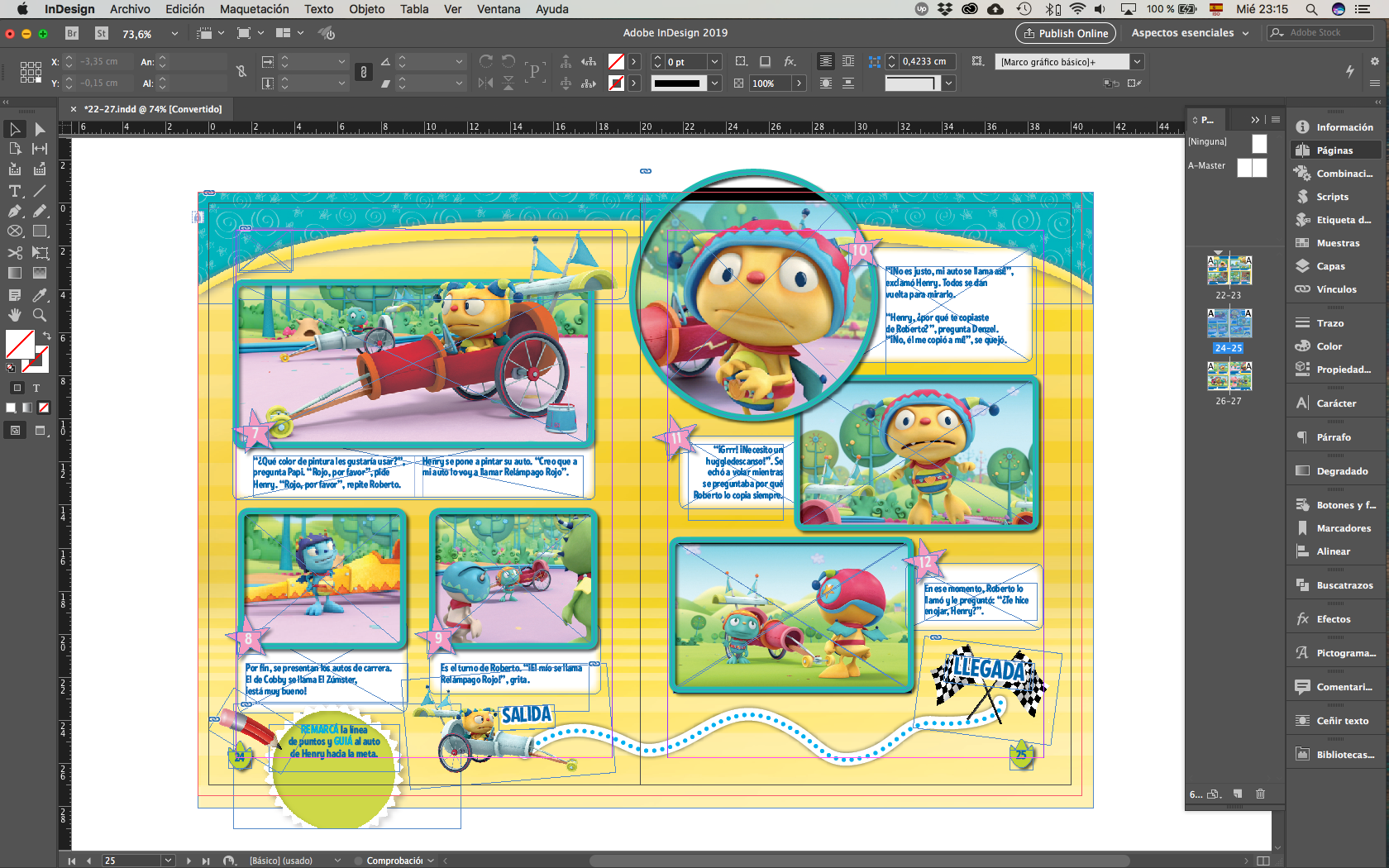Open the zoom level dropdown
1389x868 pixels.
click(174, 34)
